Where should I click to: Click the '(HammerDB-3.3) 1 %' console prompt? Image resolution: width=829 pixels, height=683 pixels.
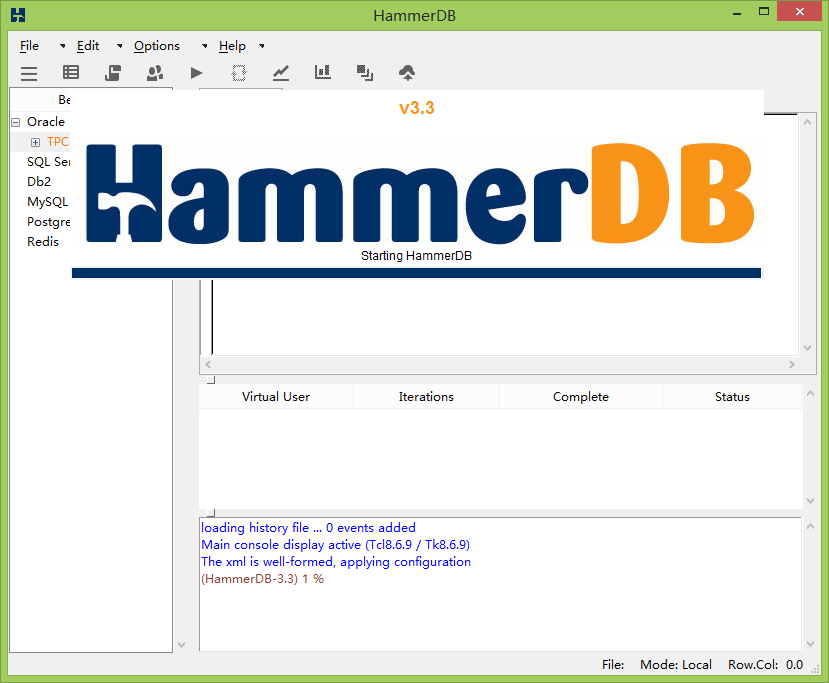pos(262,579)
